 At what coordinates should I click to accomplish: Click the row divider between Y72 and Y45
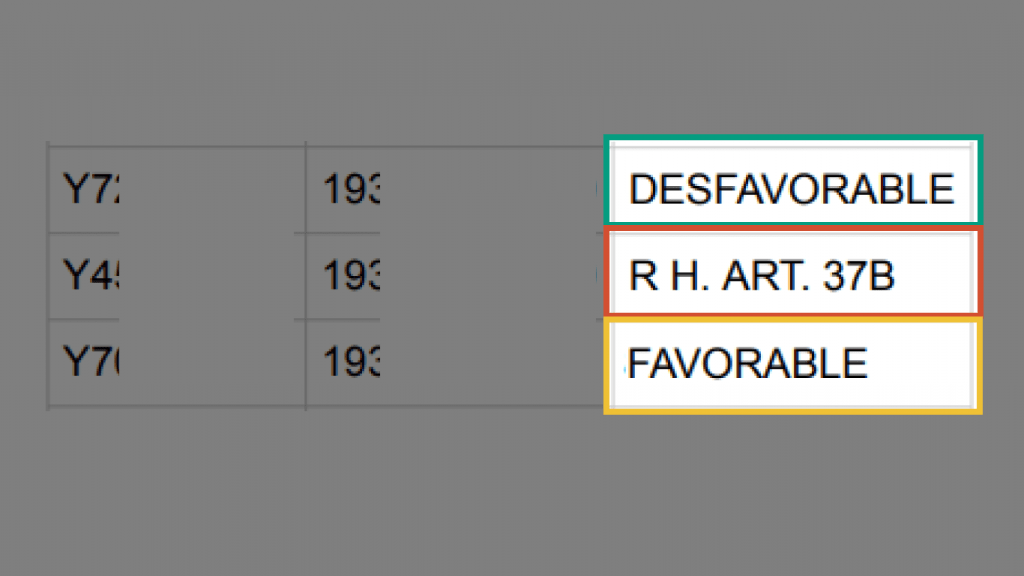[x=177, y=232]
